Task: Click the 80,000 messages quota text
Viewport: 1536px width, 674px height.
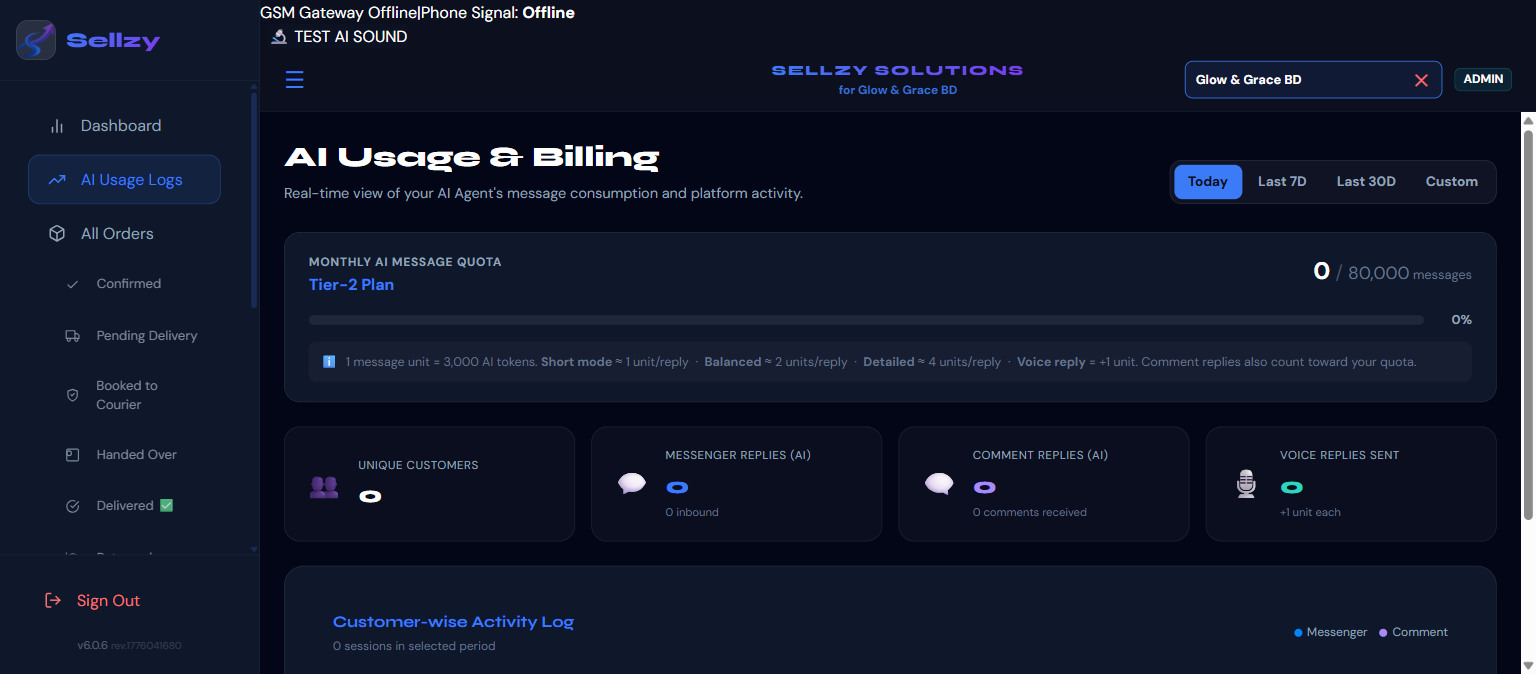Action: point(1409,274)
